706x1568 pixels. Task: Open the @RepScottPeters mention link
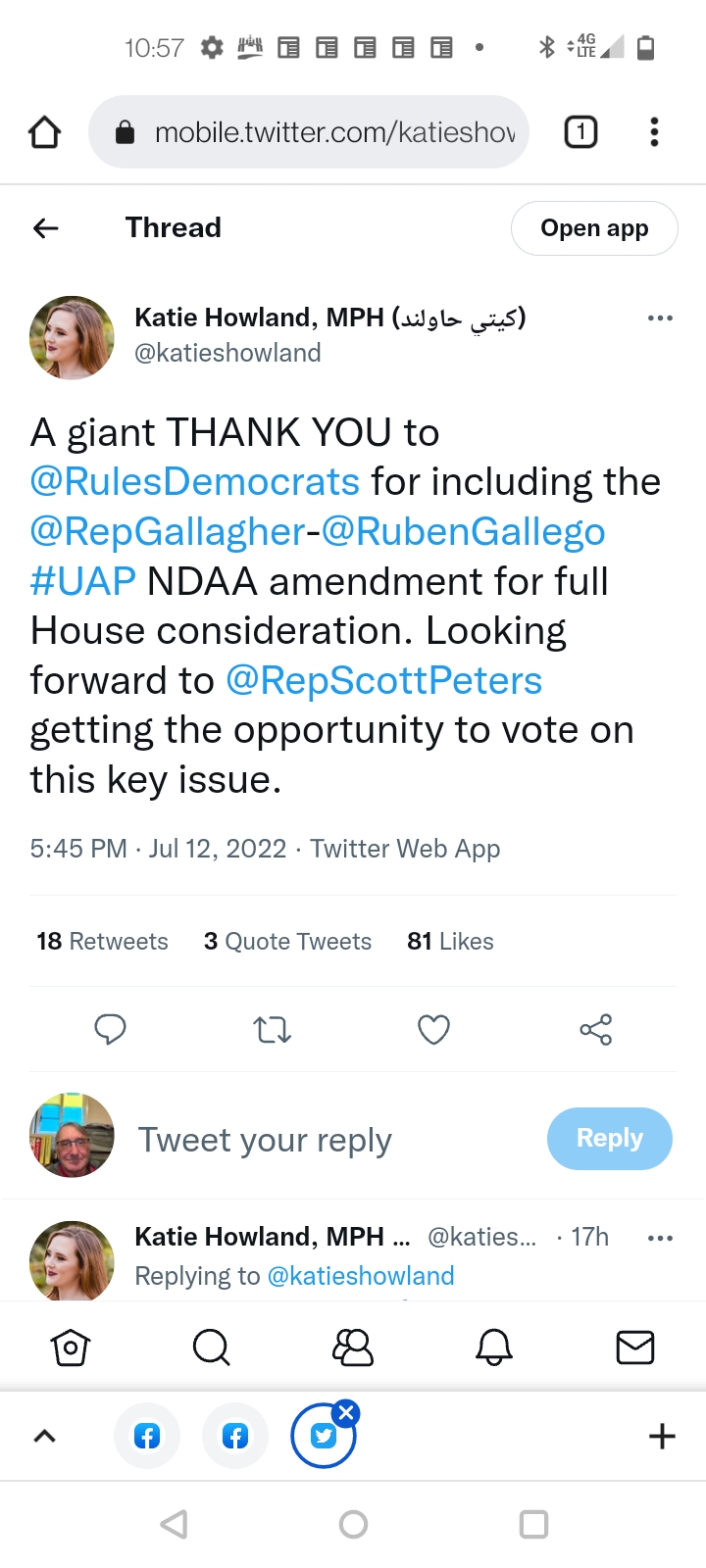383,680
